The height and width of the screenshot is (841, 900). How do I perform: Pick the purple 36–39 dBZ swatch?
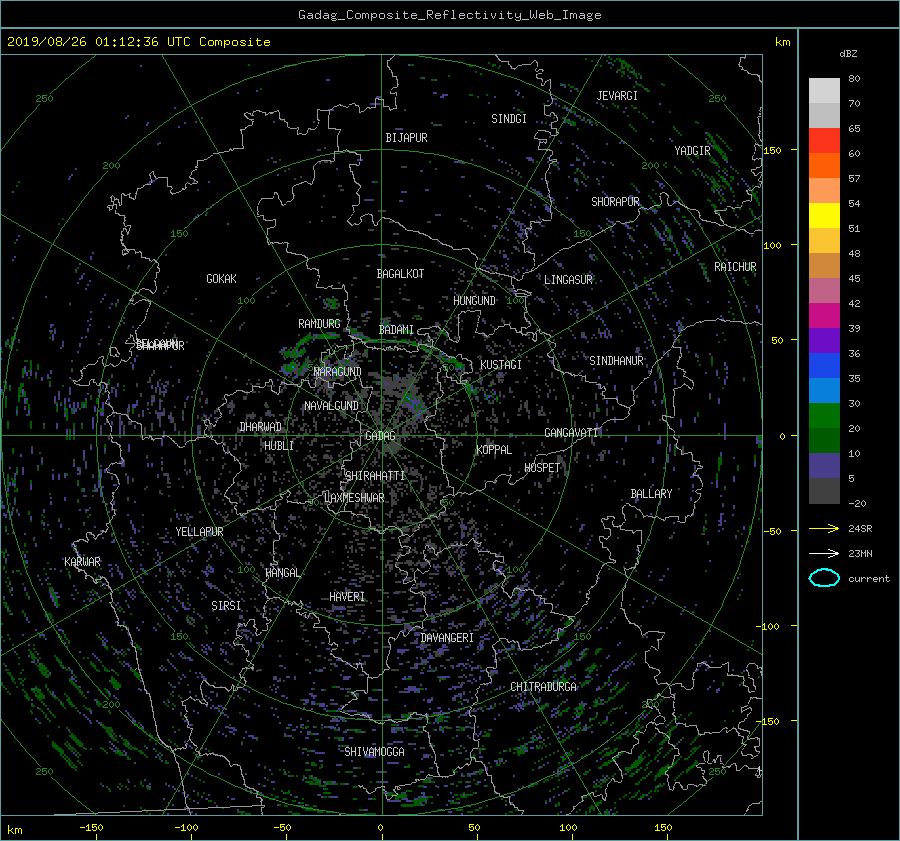[x=824, y=340]
